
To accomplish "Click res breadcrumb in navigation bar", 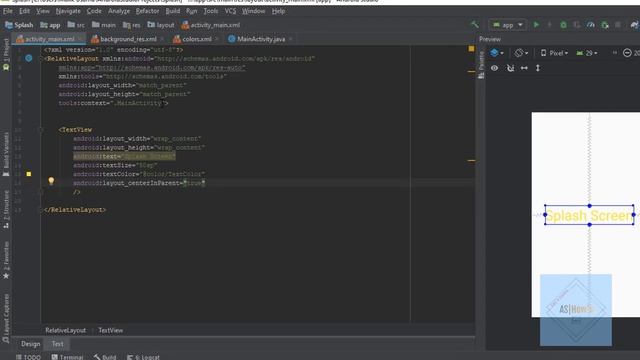I will pyautogui.click(x=131, y=25).
